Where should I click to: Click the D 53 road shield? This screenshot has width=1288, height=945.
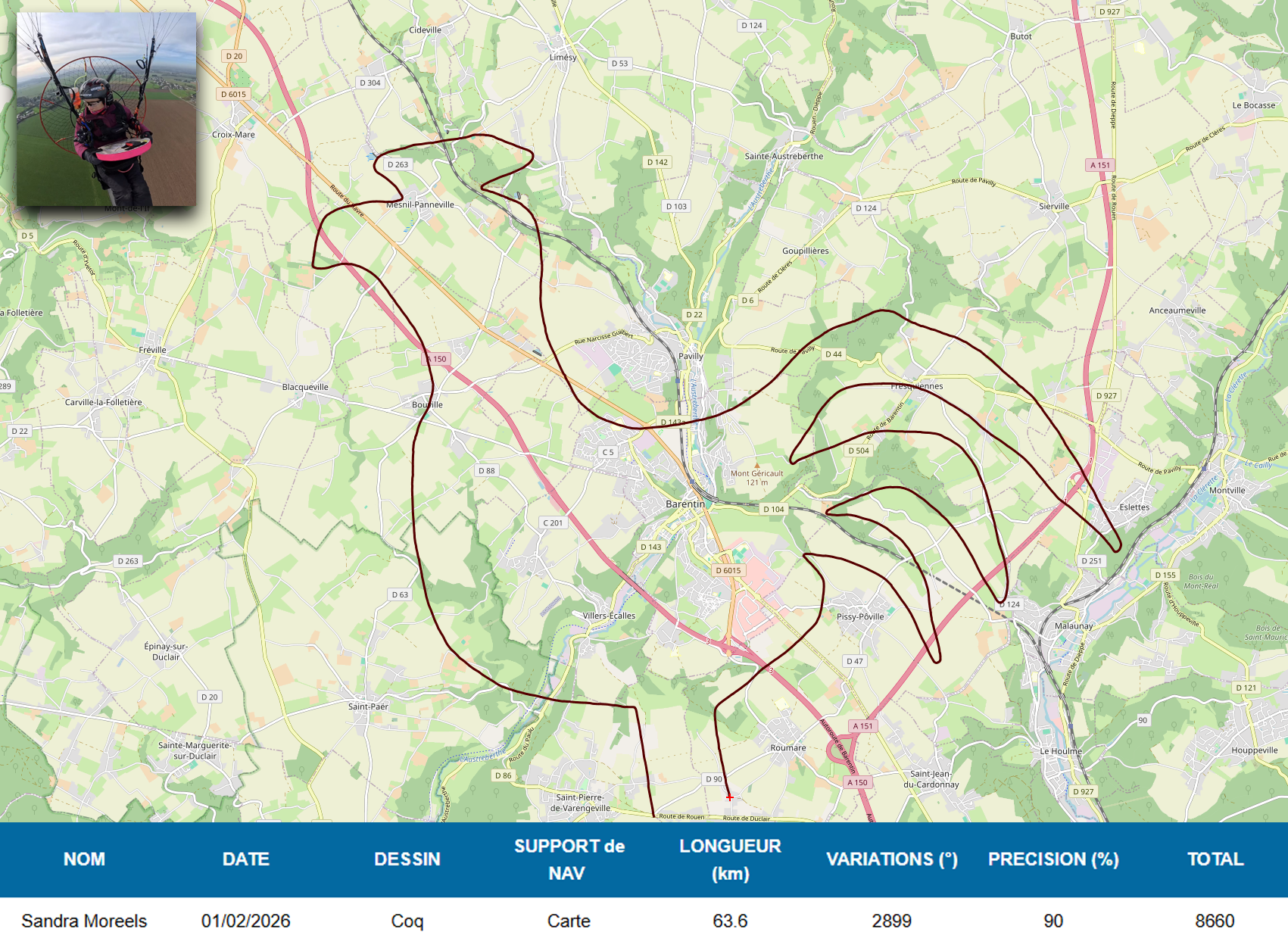tap(619, 64)
